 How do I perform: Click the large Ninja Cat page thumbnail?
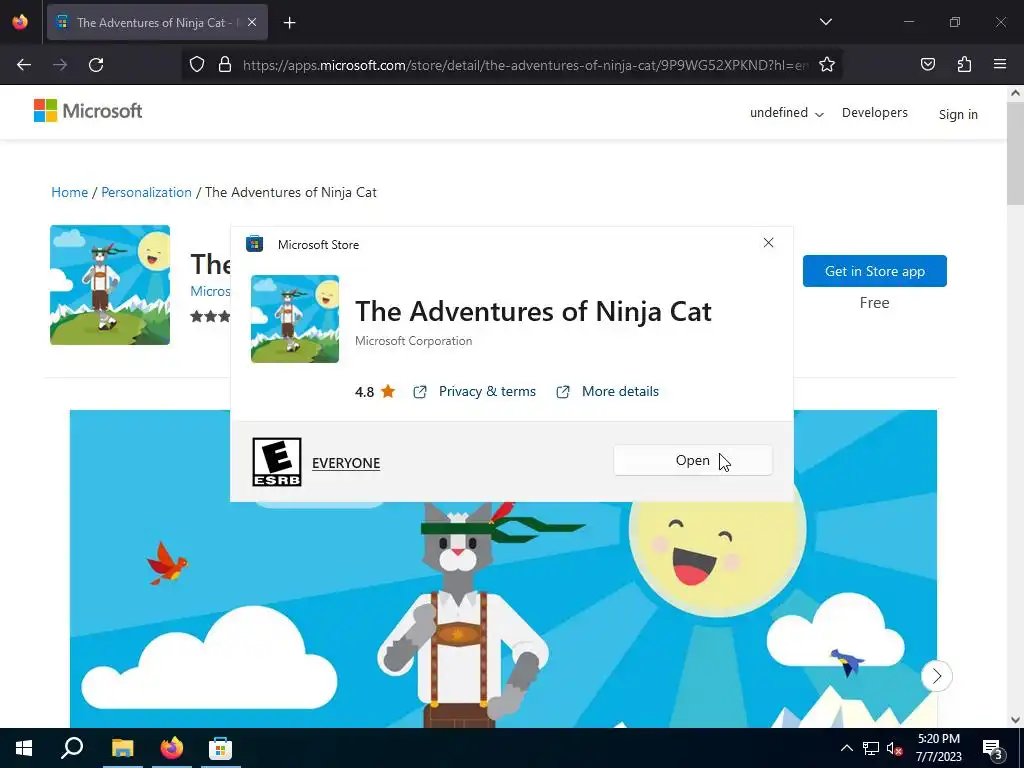[x=110, y=285]
